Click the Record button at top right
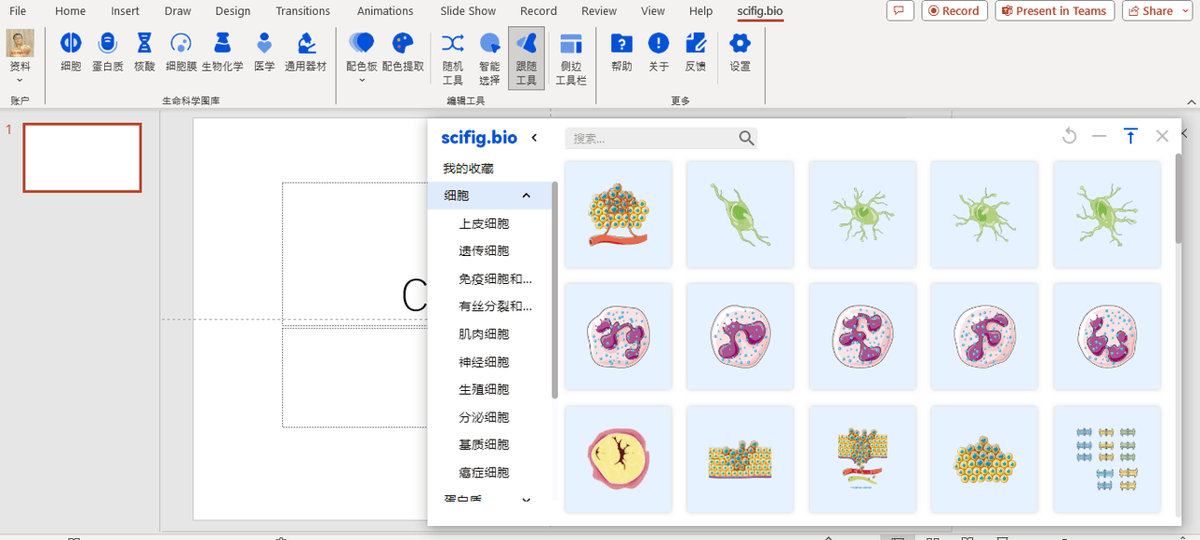The height and width of the screenshot is (540, 1200). pos(954,11)
